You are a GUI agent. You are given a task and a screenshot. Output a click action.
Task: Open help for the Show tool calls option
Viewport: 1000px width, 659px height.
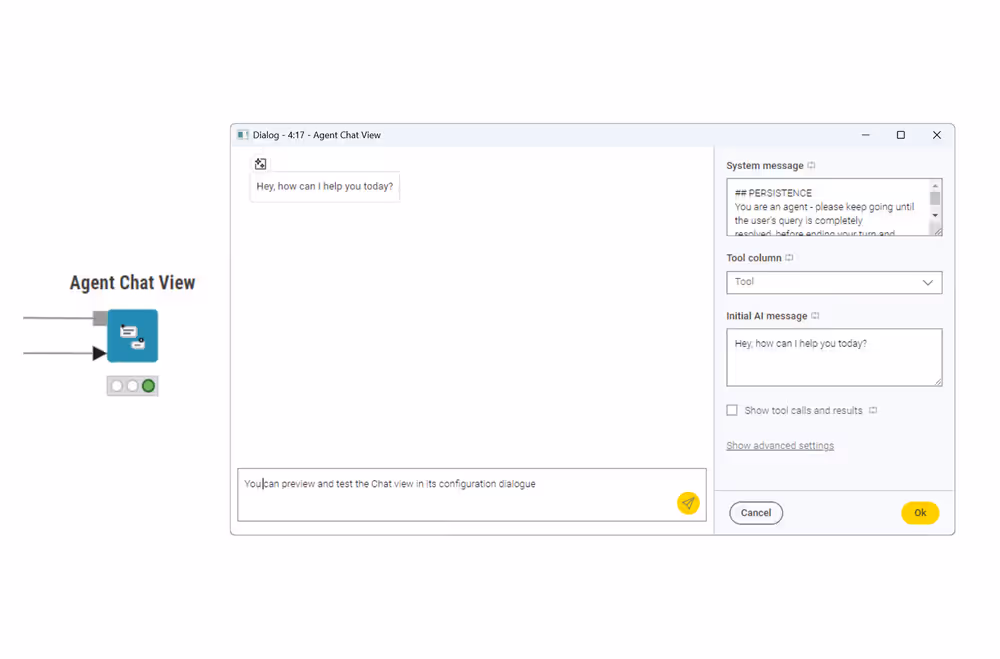pos(872,410)
